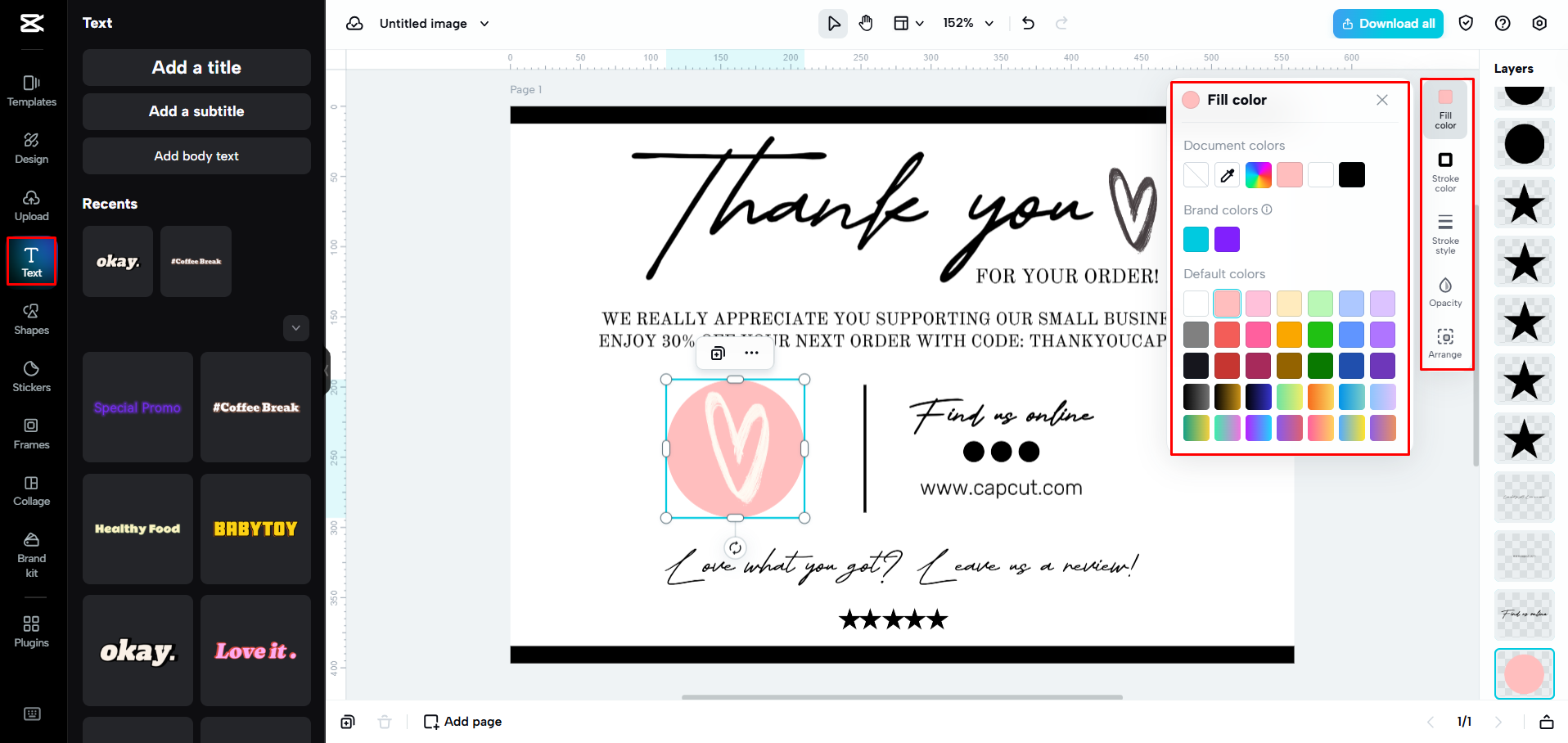Open the Design panel

(32, 148)
